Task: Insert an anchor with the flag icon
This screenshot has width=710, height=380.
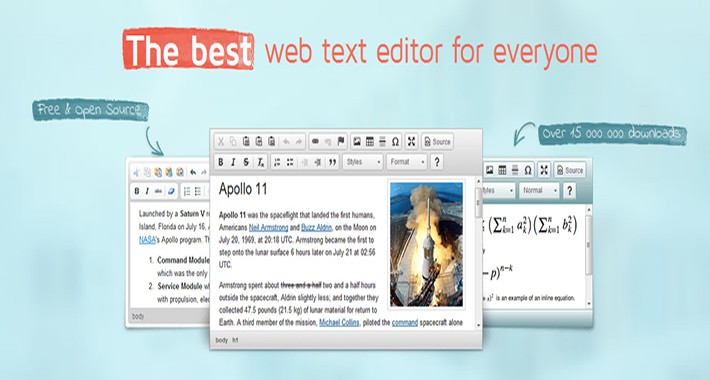Action: pyautogui.click(x=341, y=142)
